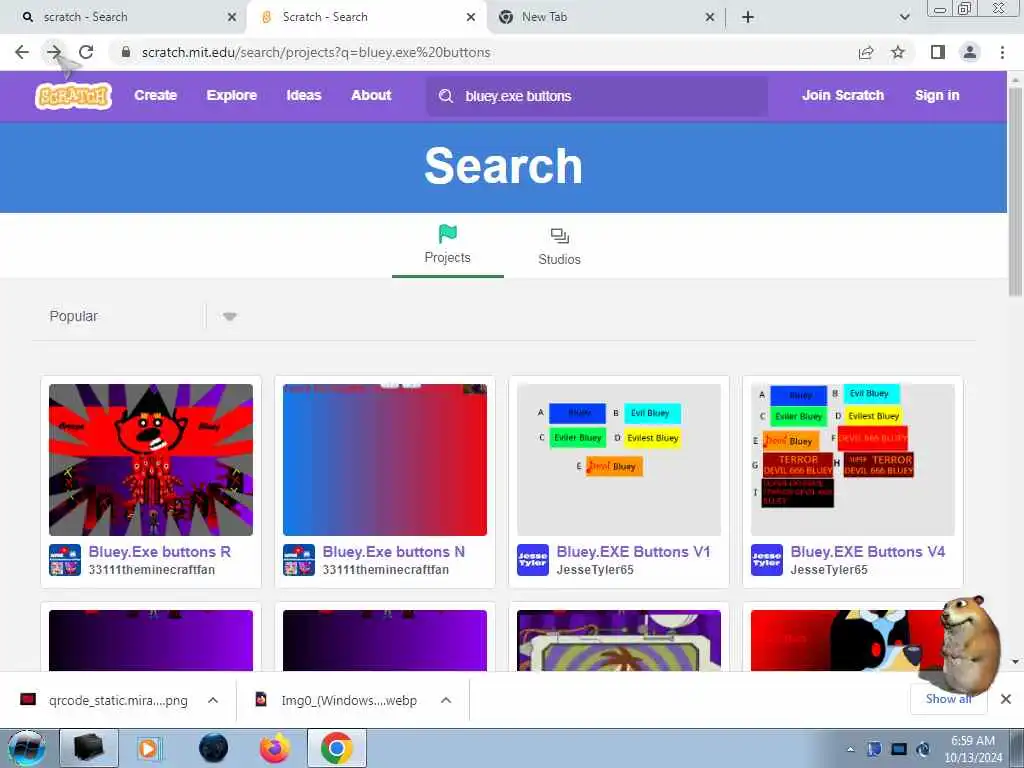
Task: Click the Chrome taskbar icon
Action: click(x=336, y=748)
